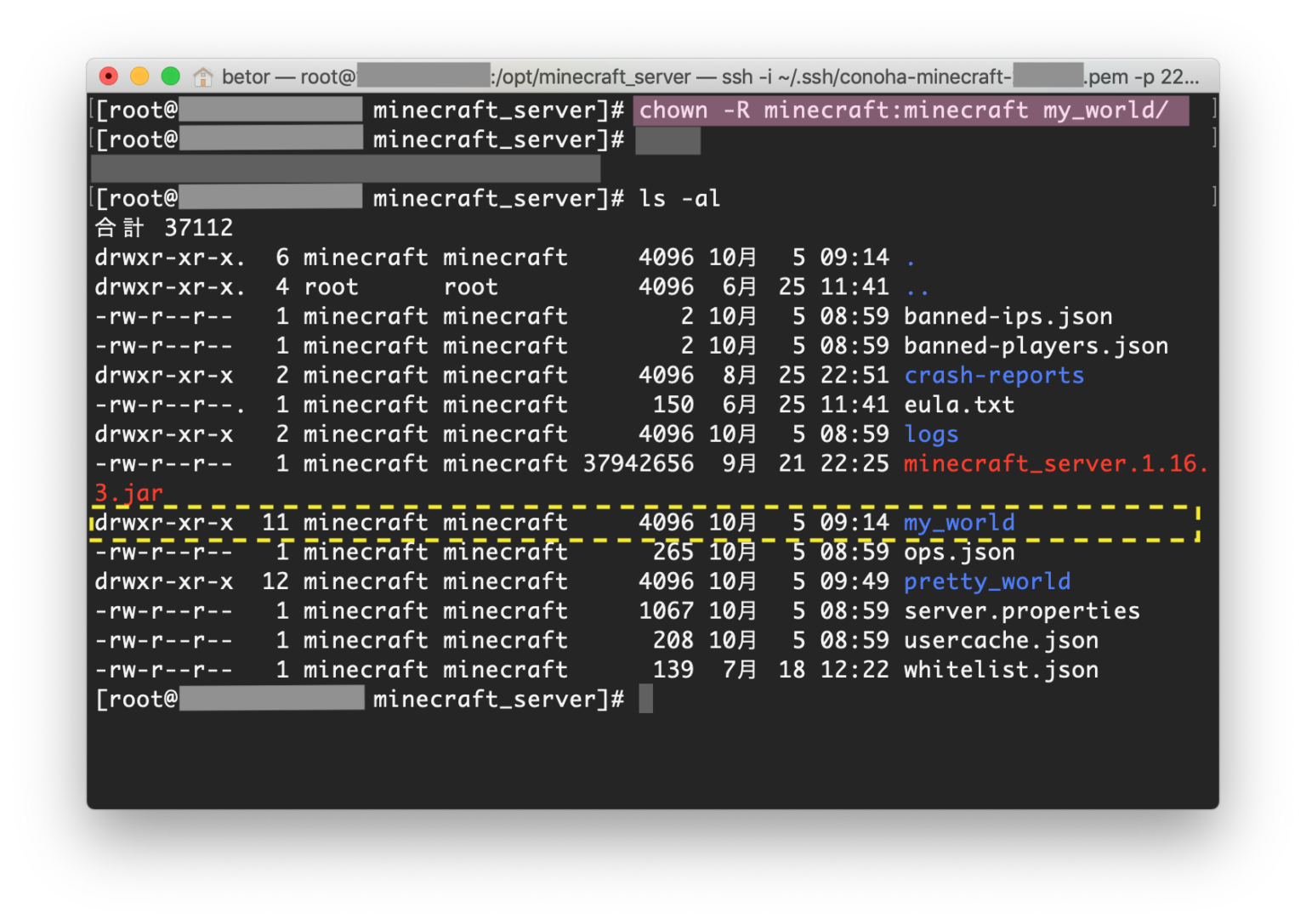Screen dimensions: 1306x924
Task: Click the ops.json file entry
Action: [x=959, y=552]
